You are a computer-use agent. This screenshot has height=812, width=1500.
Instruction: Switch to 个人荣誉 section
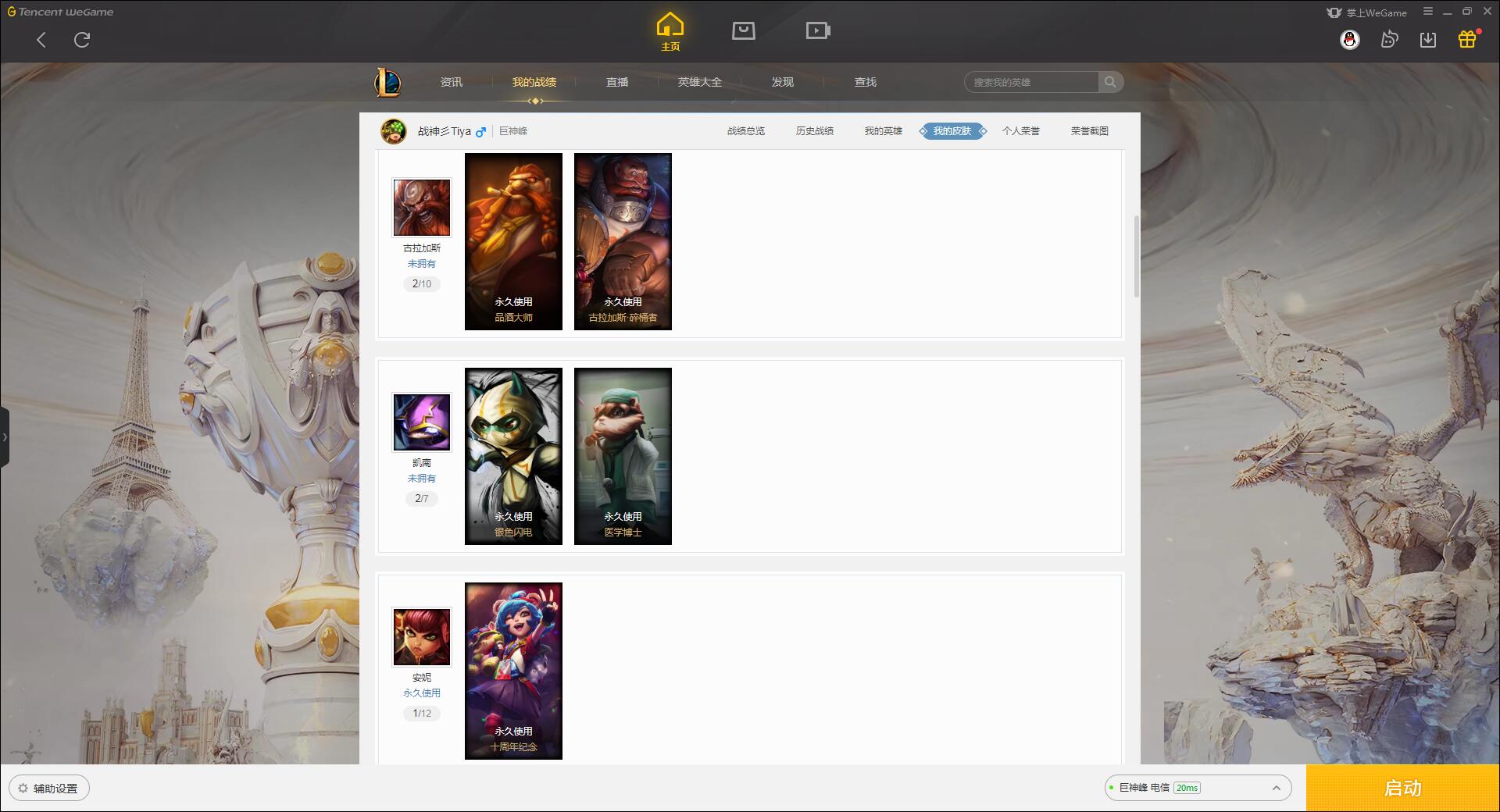[x=1021, y=131]
